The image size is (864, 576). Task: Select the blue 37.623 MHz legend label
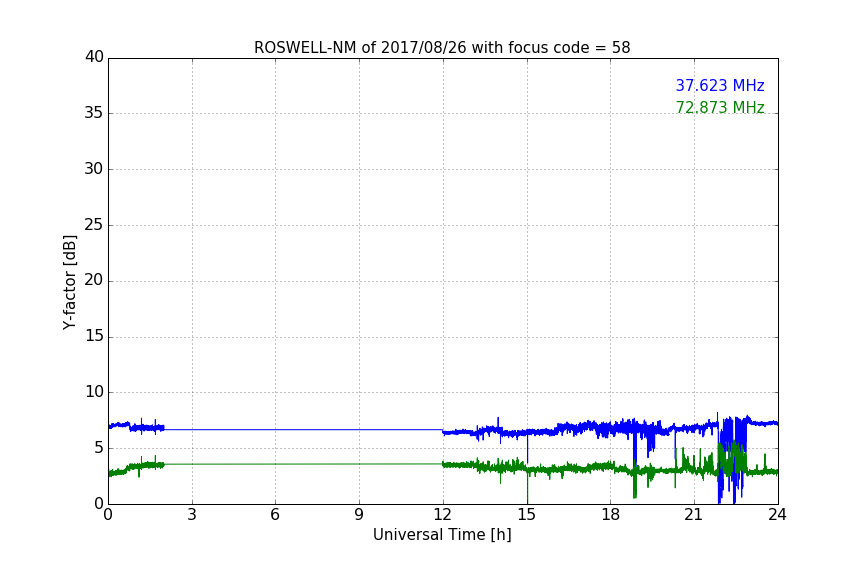[720, 85]
